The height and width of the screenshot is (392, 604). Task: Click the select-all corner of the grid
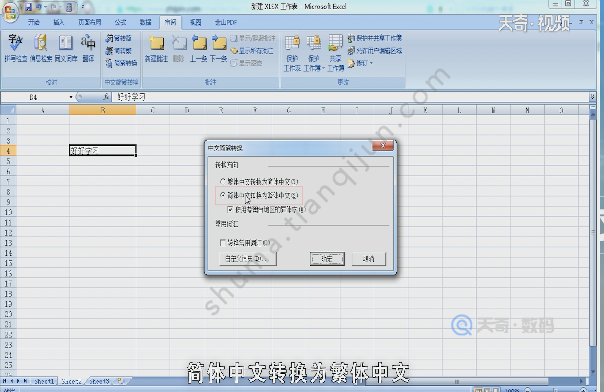coord(8,110)
